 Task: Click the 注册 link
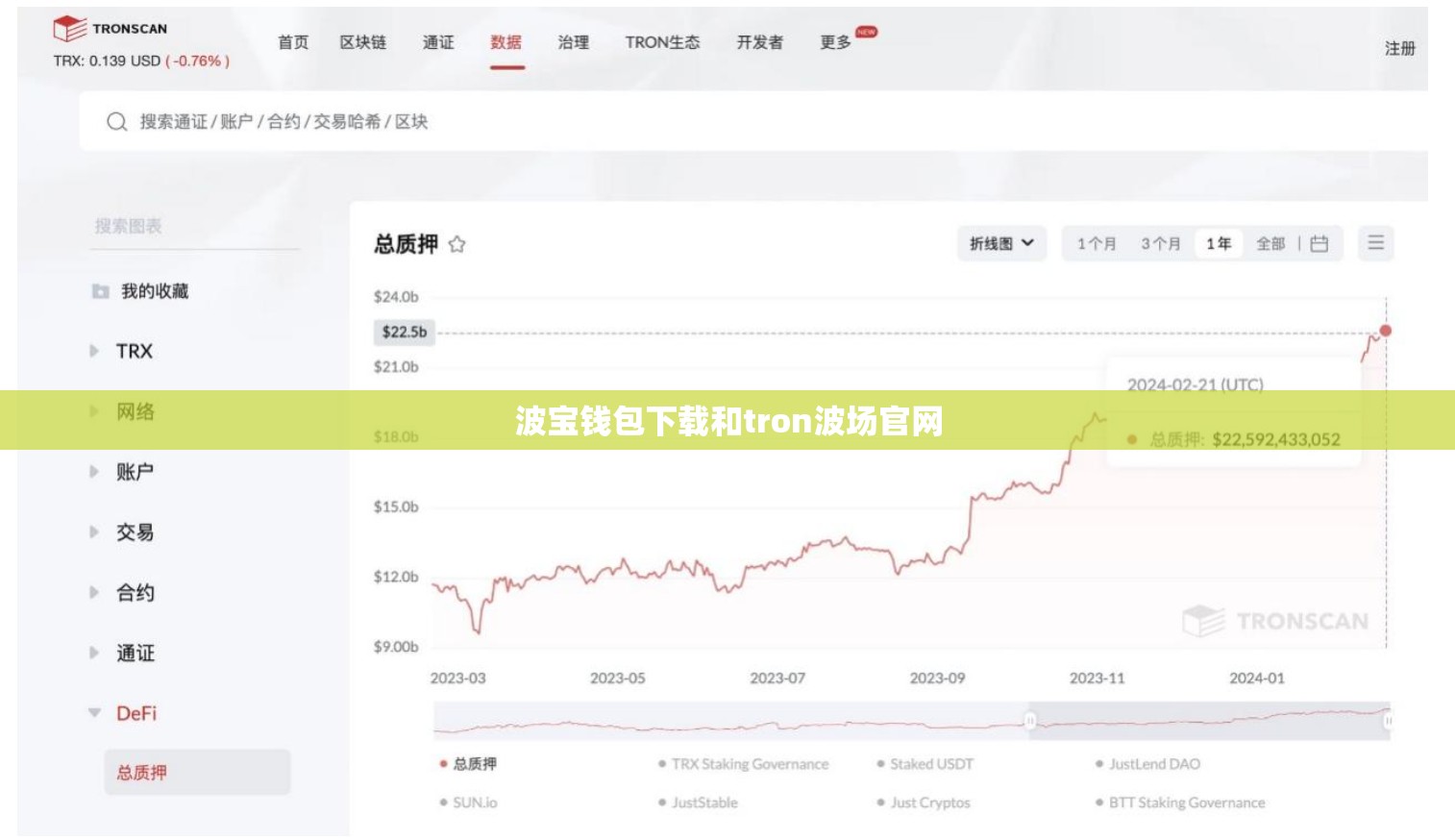coord(1400,48)
